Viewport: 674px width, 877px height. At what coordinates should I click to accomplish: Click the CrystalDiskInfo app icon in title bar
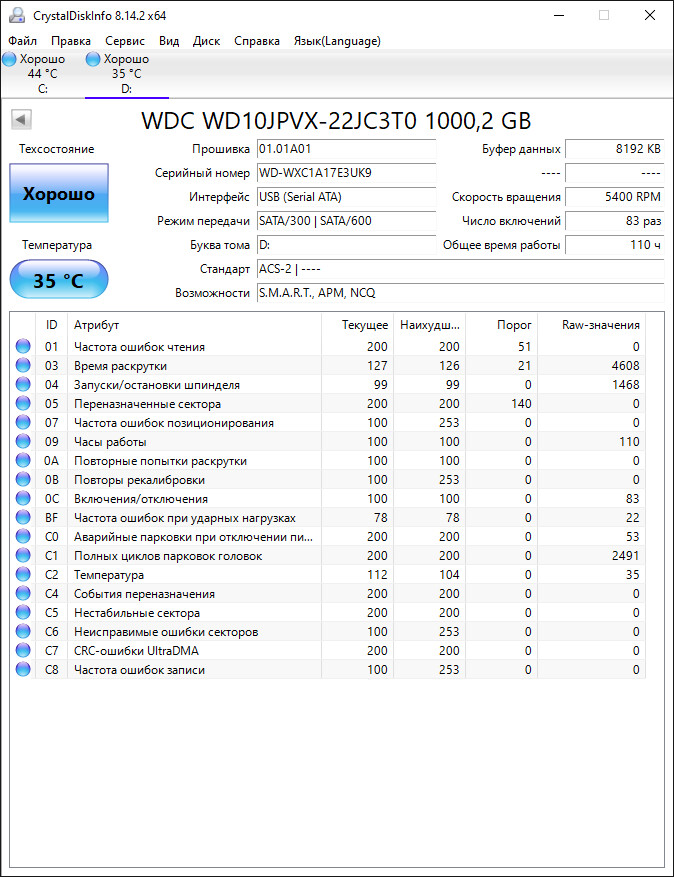coord(16,15)
